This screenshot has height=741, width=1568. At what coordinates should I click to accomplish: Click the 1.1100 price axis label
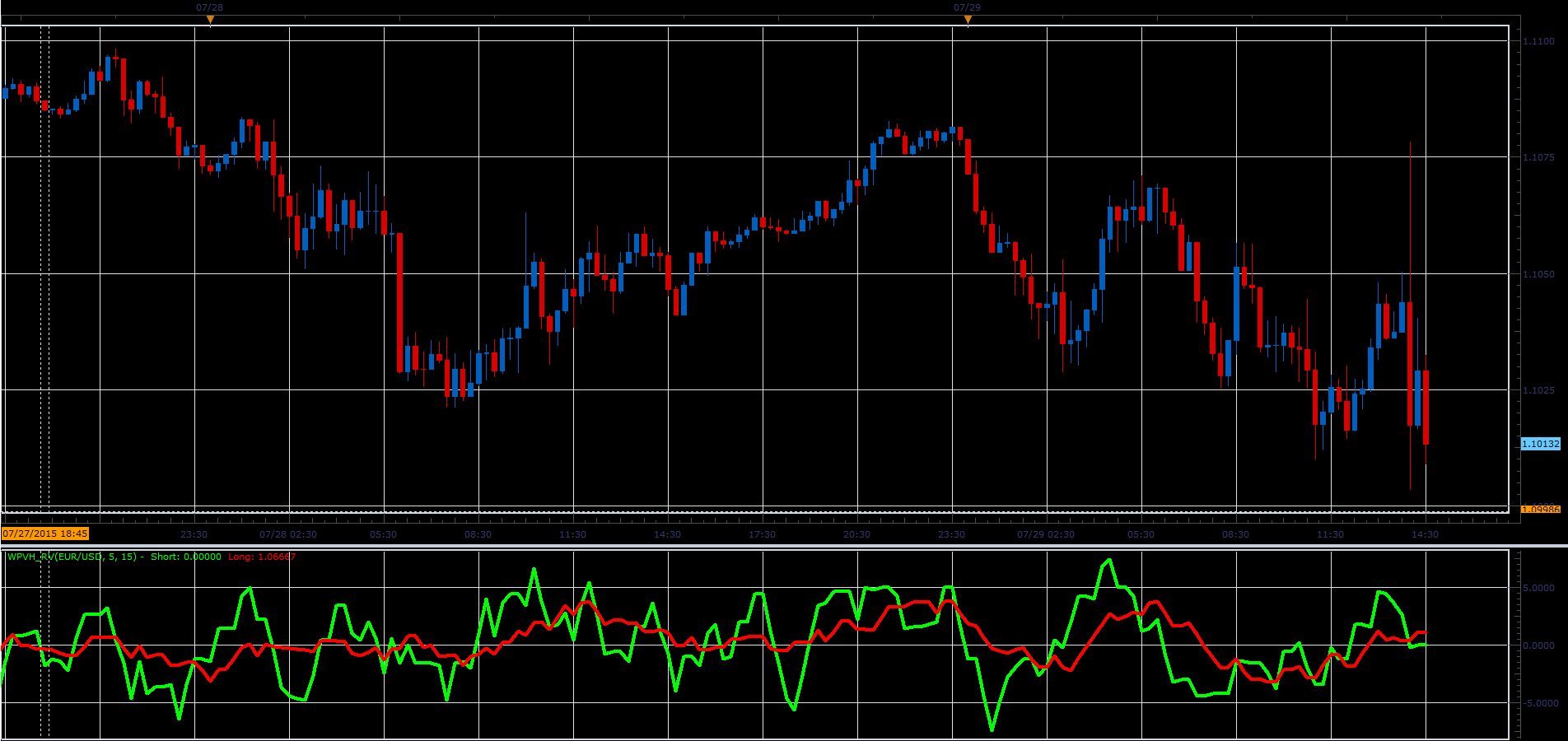tap(1538, 41)
